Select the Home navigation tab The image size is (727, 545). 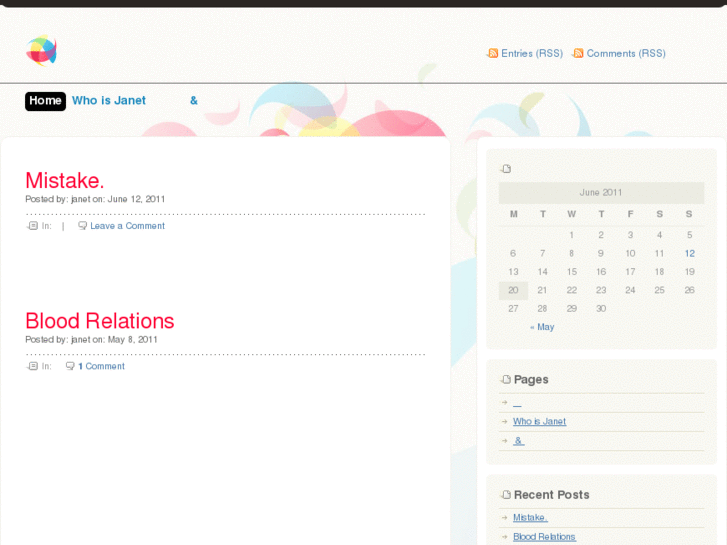(x=45, y=101)
